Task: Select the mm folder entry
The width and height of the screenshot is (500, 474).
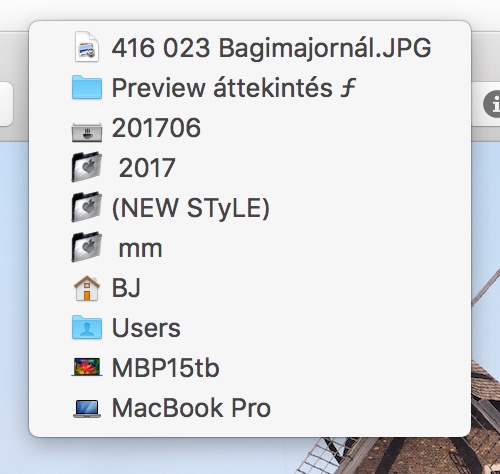Action: (x=250, y=248)
